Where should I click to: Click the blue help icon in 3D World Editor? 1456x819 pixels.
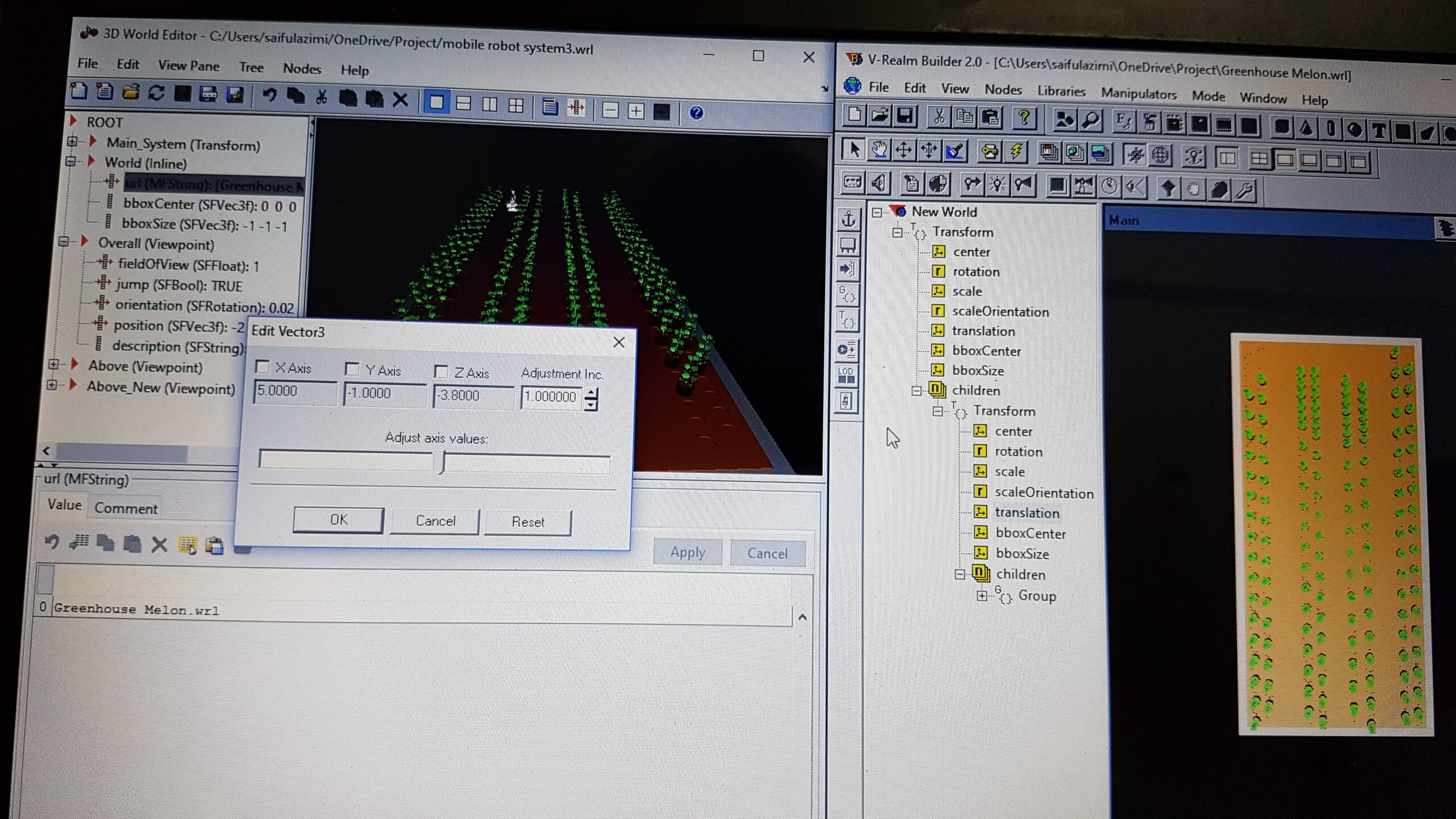coord(696,113)
